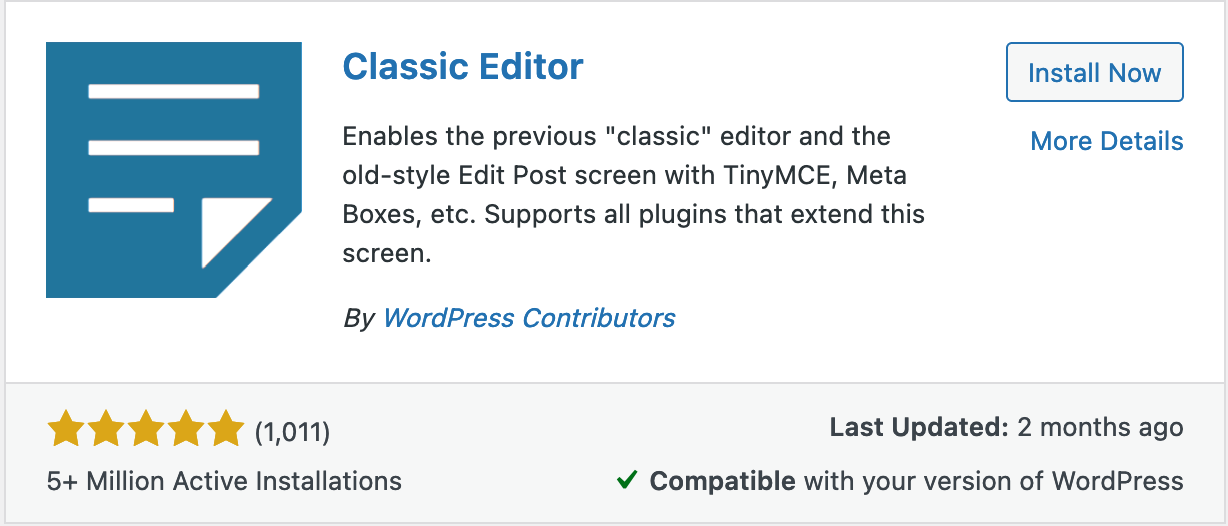Open the More Details link

click(x=1106, y=142)
